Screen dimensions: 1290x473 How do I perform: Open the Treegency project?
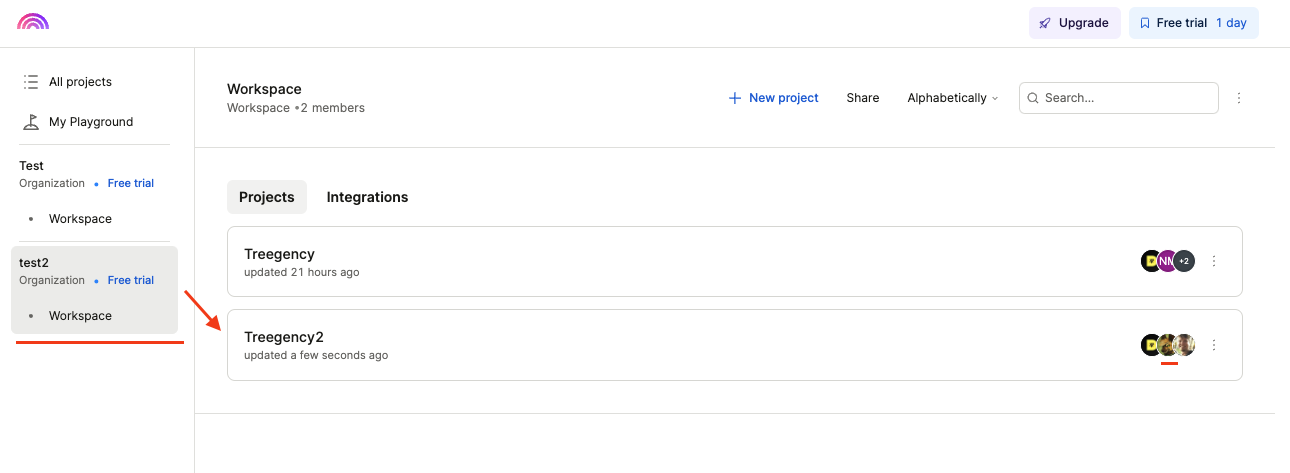[280, 255]
